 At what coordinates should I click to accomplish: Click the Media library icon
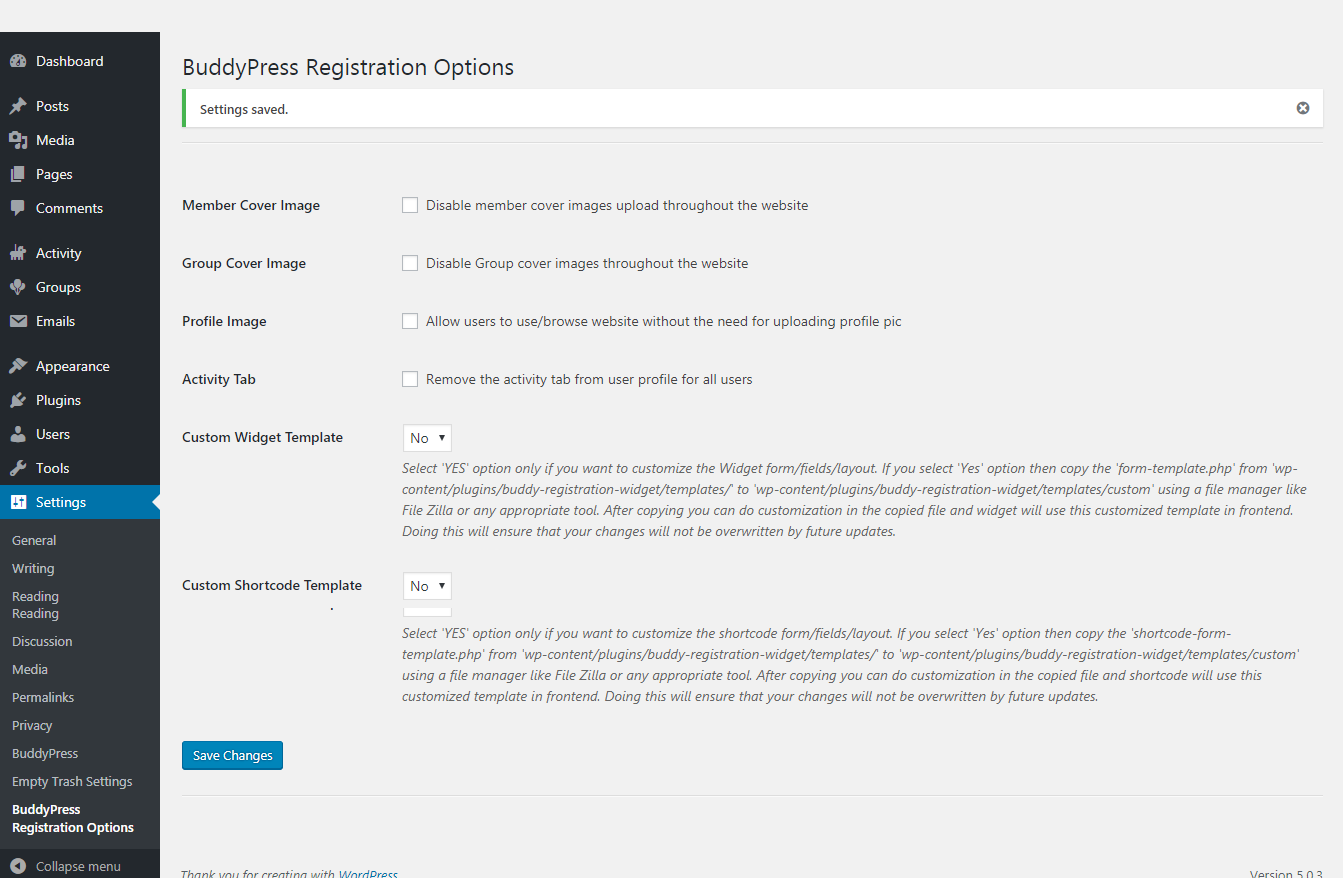coord(18,140)
